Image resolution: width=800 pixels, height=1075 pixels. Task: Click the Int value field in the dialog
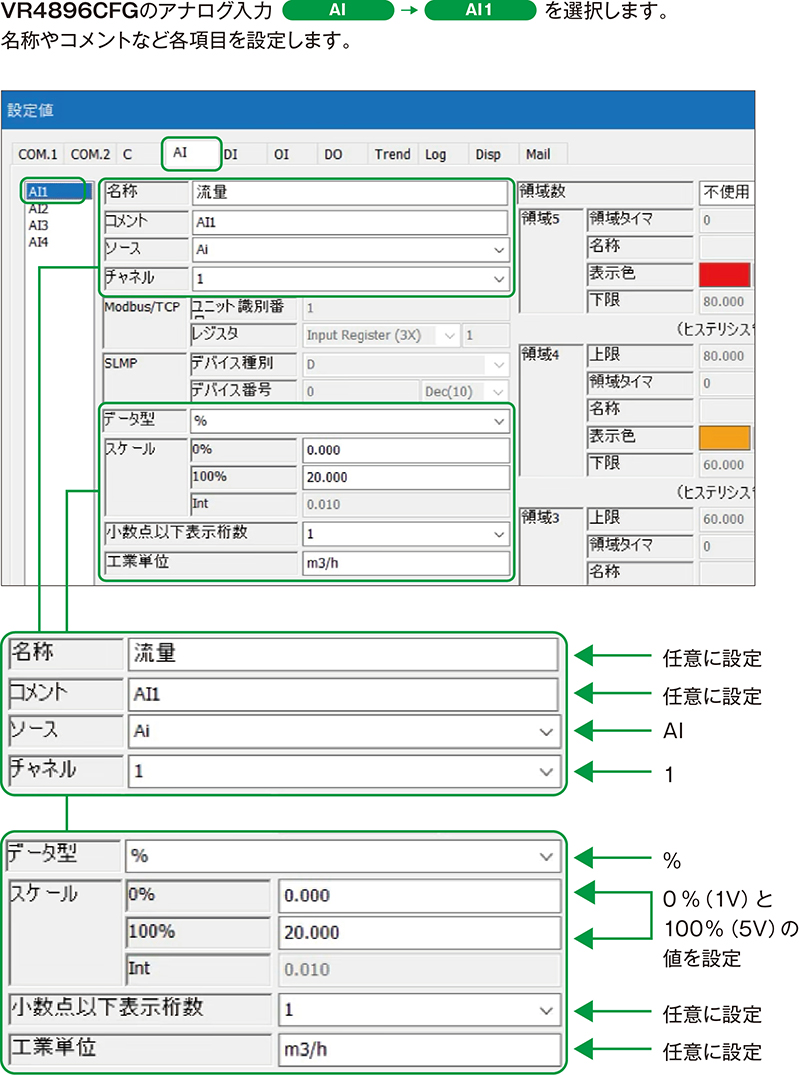406,505
